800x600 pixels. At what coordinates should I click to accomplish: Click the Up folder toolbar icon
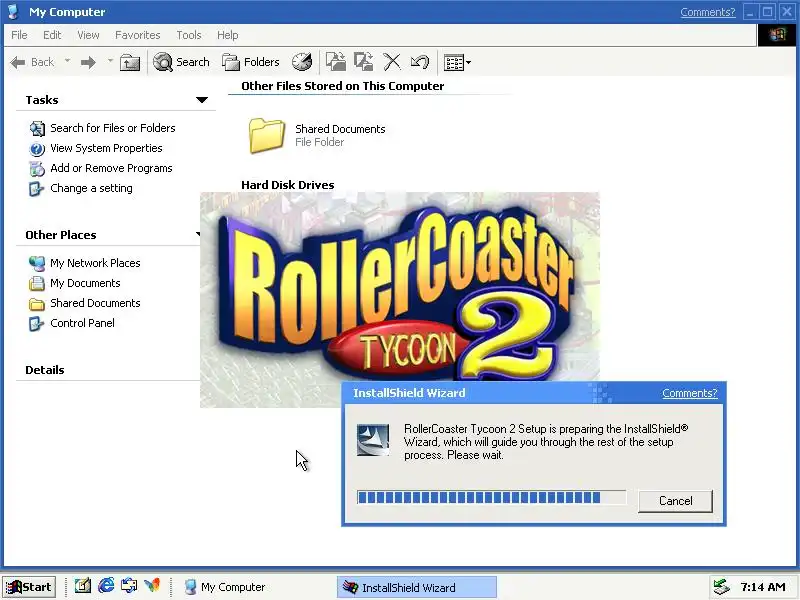130,62
